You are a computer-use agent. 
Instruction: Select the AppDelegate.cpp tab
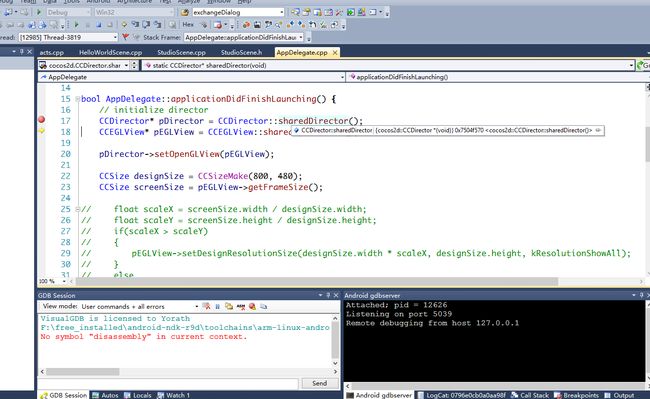coord(302,52)
